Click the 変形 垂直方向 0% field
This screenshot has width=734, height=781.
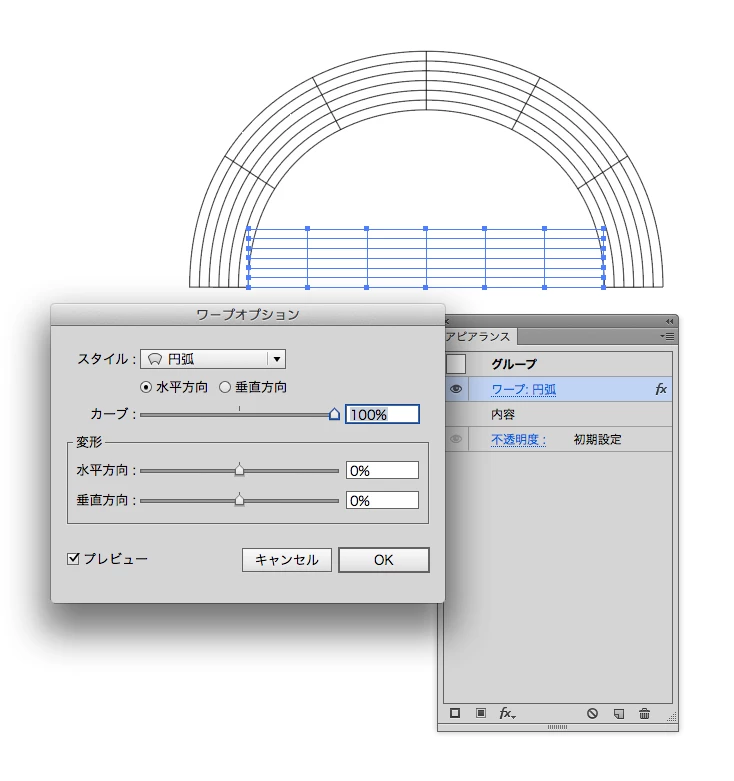point(382,500)
